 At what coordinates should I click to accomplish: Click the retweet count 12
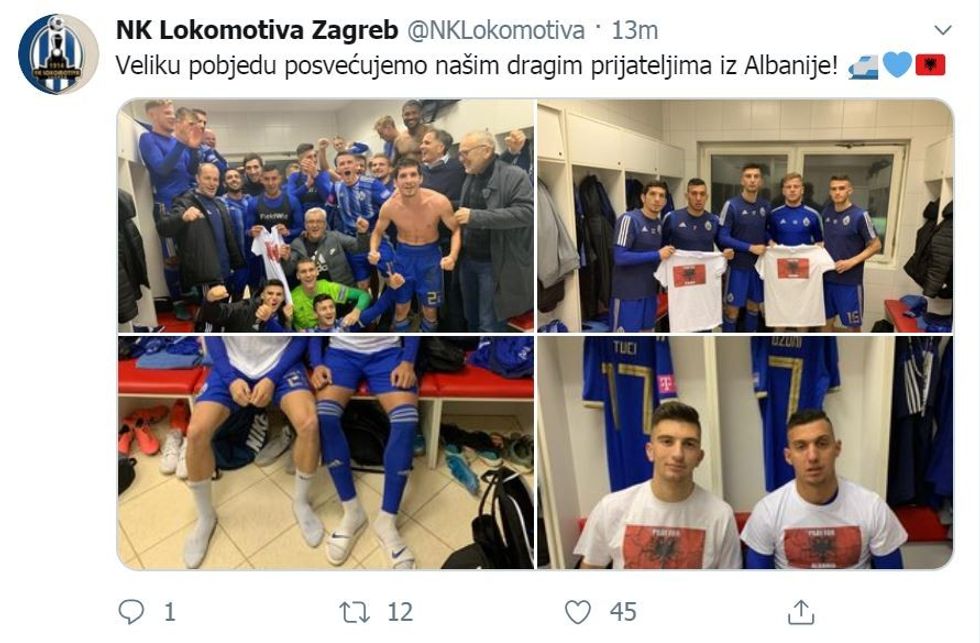(400, 612)
